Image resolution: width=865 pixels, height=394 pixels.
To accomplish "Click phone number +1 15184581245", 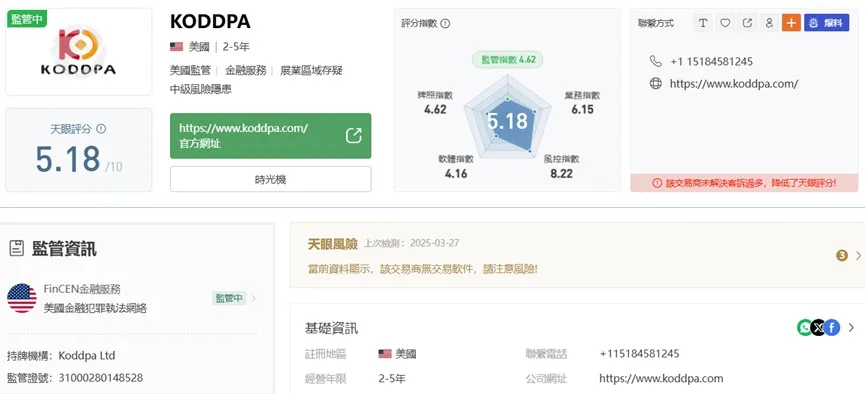I will pyautogui.click(x=712, y=61).
